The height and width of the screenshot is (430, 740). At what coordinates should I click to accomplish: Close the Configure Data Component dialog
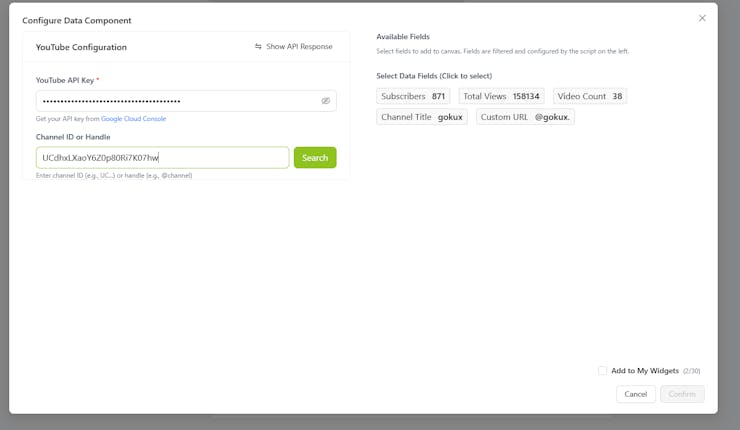click(x=702, y=18)
